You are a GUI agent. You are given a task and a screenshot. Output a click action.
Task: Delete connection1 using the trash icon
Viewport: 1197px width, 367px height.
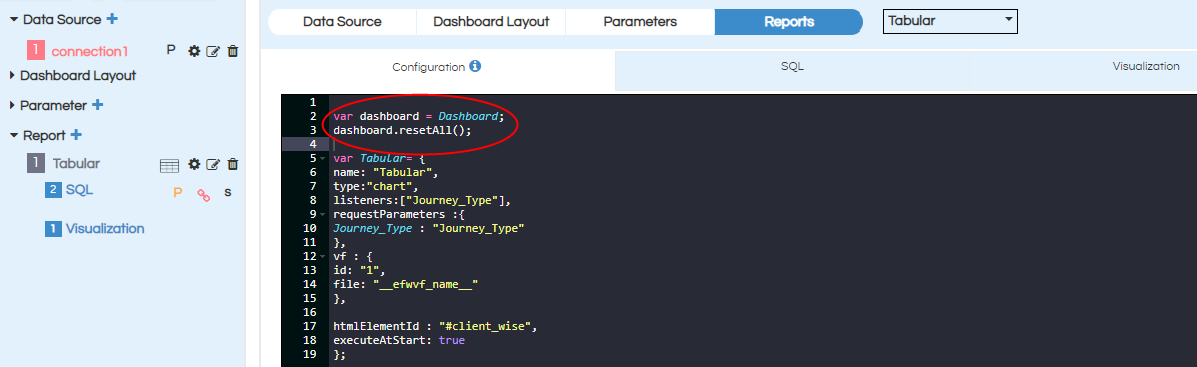[x=233, y=51]
